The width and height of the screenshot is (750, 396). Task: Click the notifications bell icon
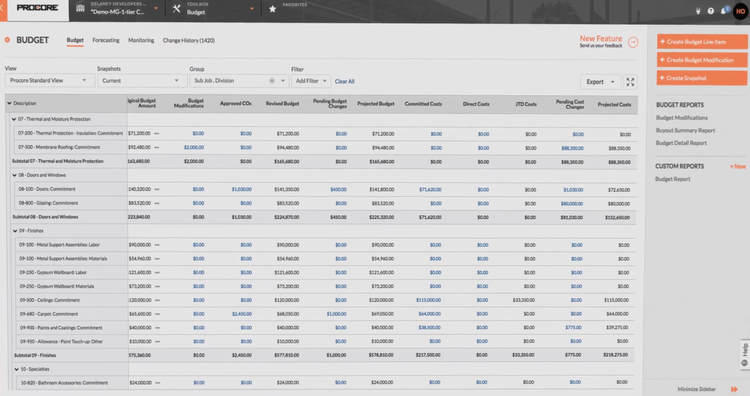(x=724, y=11)
